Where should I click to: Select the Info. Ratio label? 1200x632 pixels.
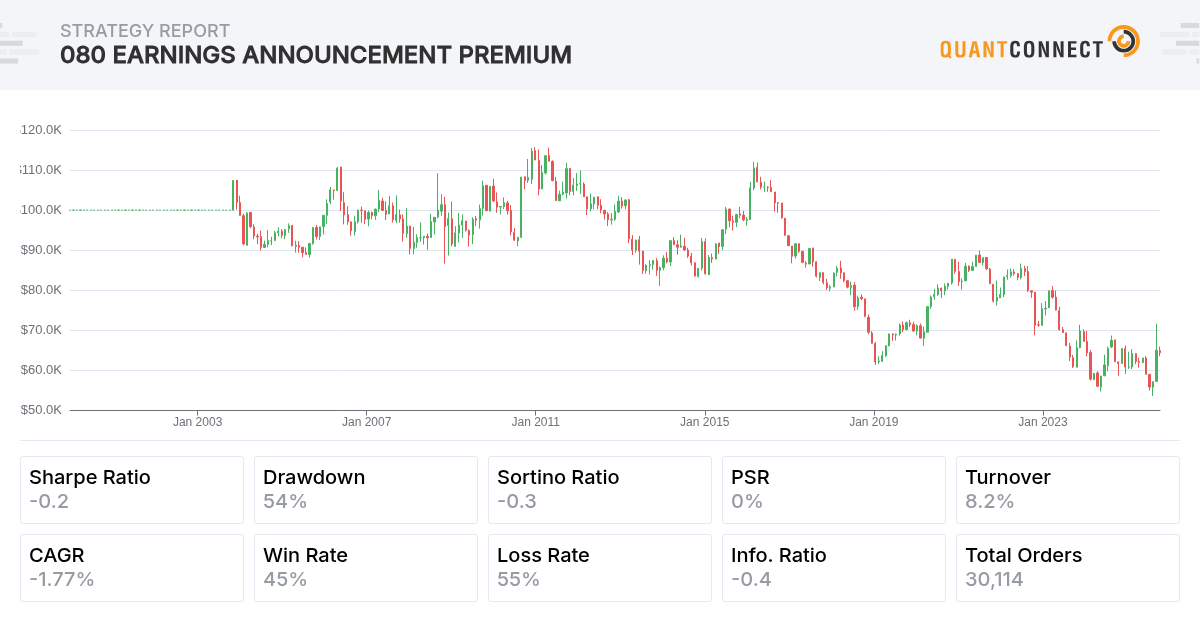pyautogui.click(x=779, y=555)
